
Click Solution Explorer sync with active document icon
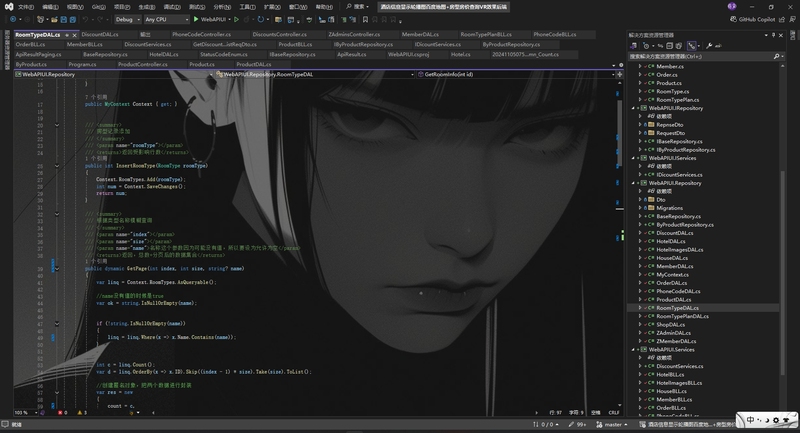tap(660, 45)
